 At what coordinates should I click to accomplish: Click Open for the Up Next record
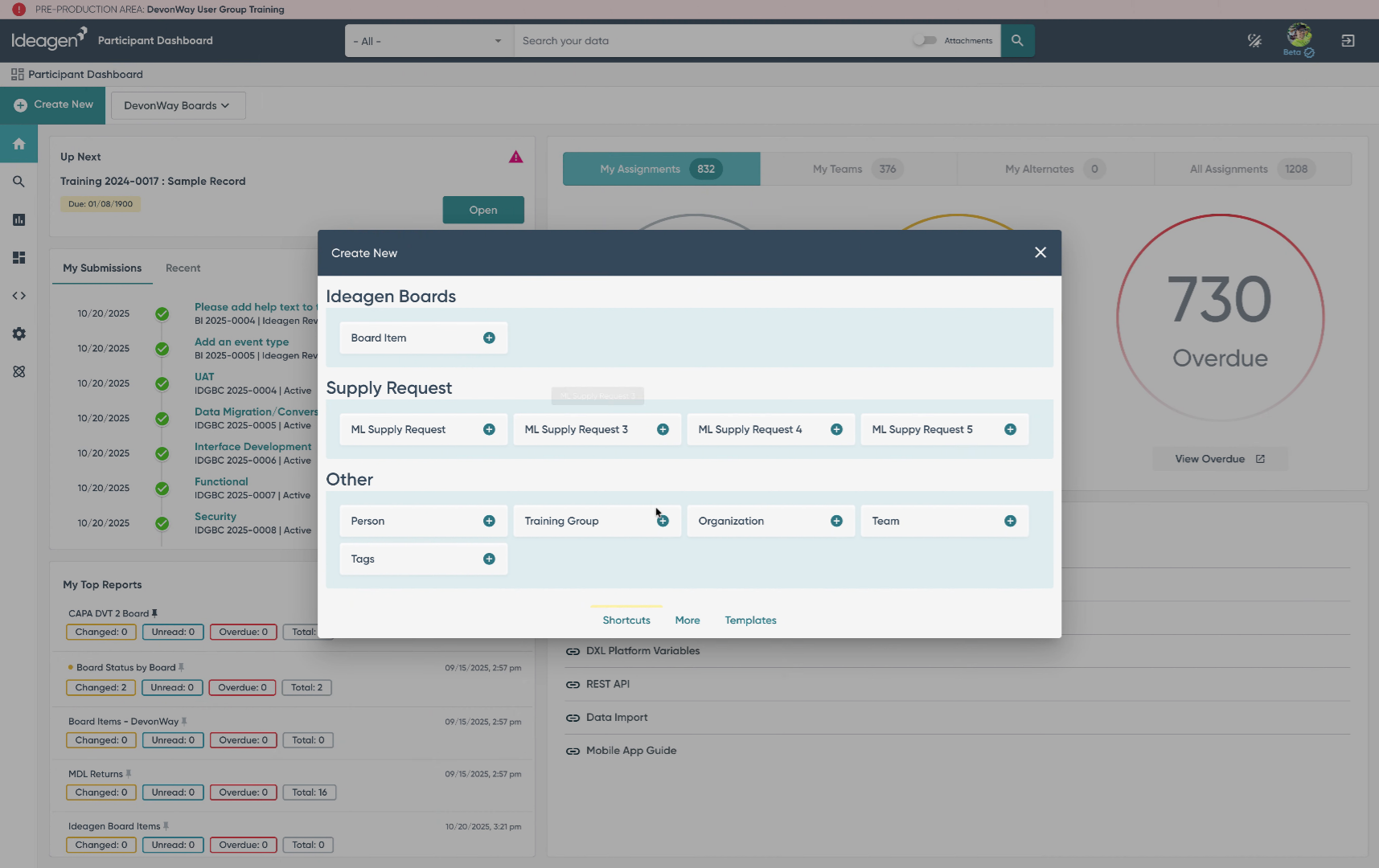pos(483,210)
